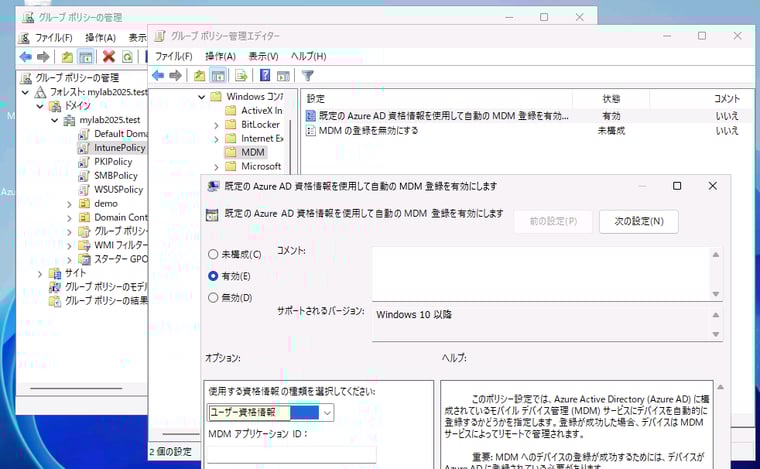Select グループ ポリシーのモデル tree item
Image resolution: width=760 pixels, height=469 pixels.
[106, 287]
